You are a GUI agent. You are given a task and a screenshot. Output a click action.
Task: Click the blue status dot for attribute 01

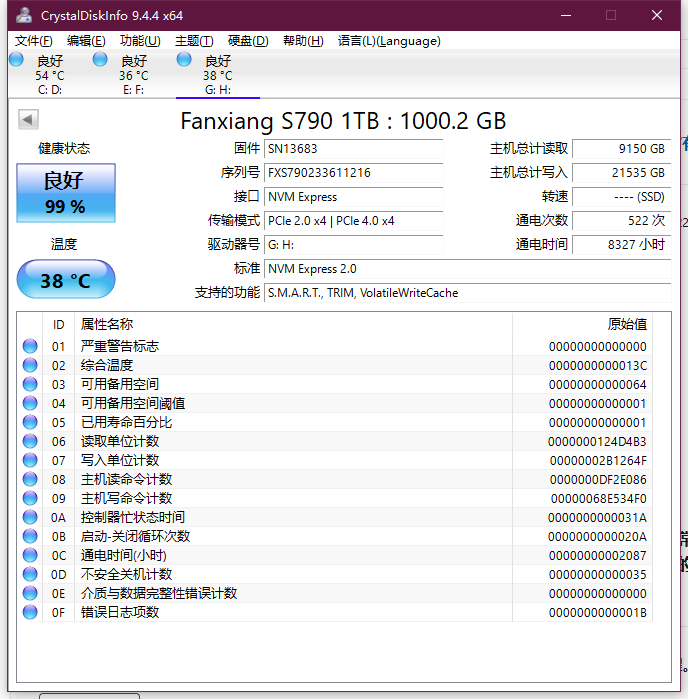[30, 346]
